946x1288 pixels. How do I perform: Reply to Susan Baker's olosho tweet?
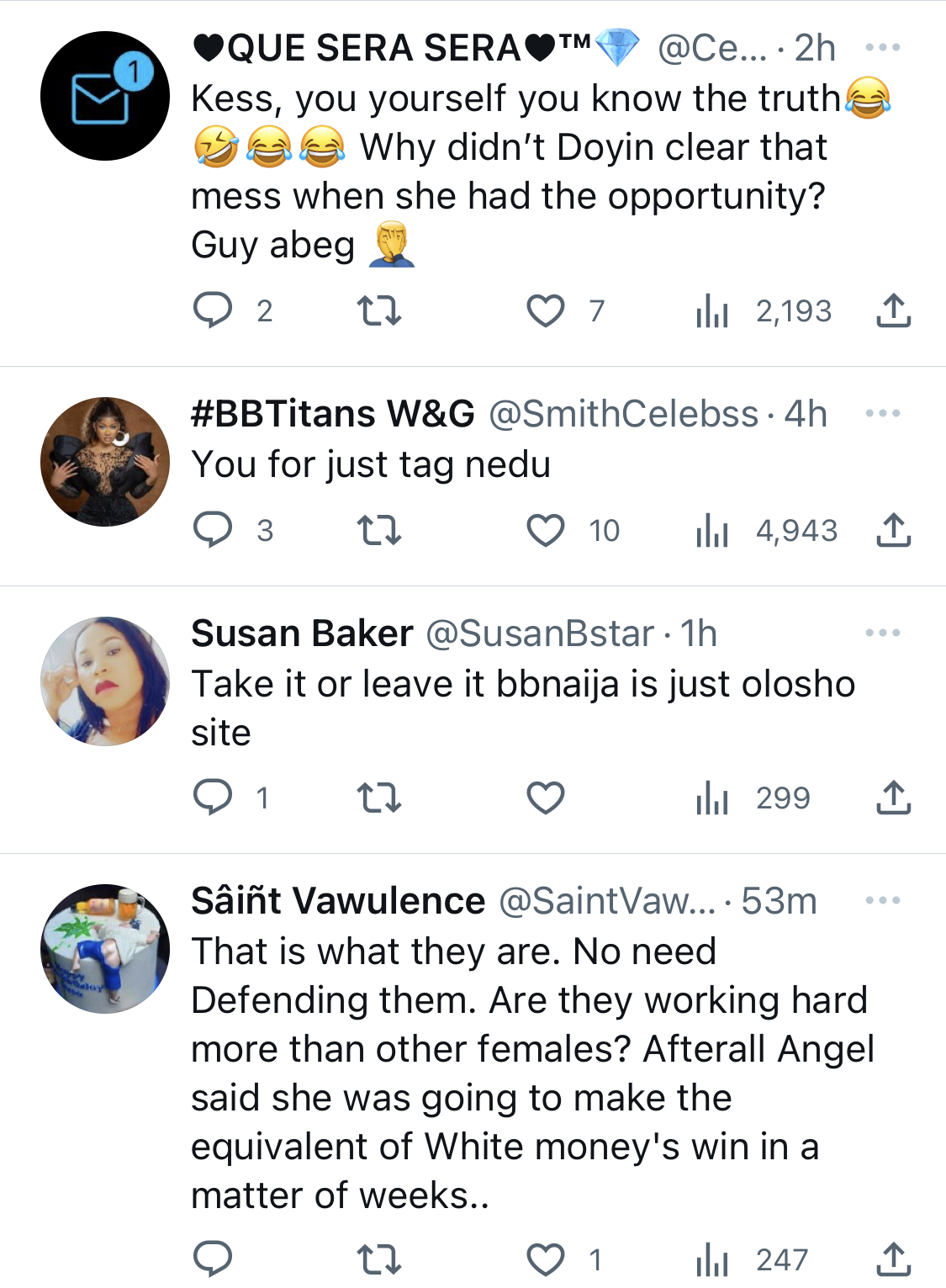point(213,798)
